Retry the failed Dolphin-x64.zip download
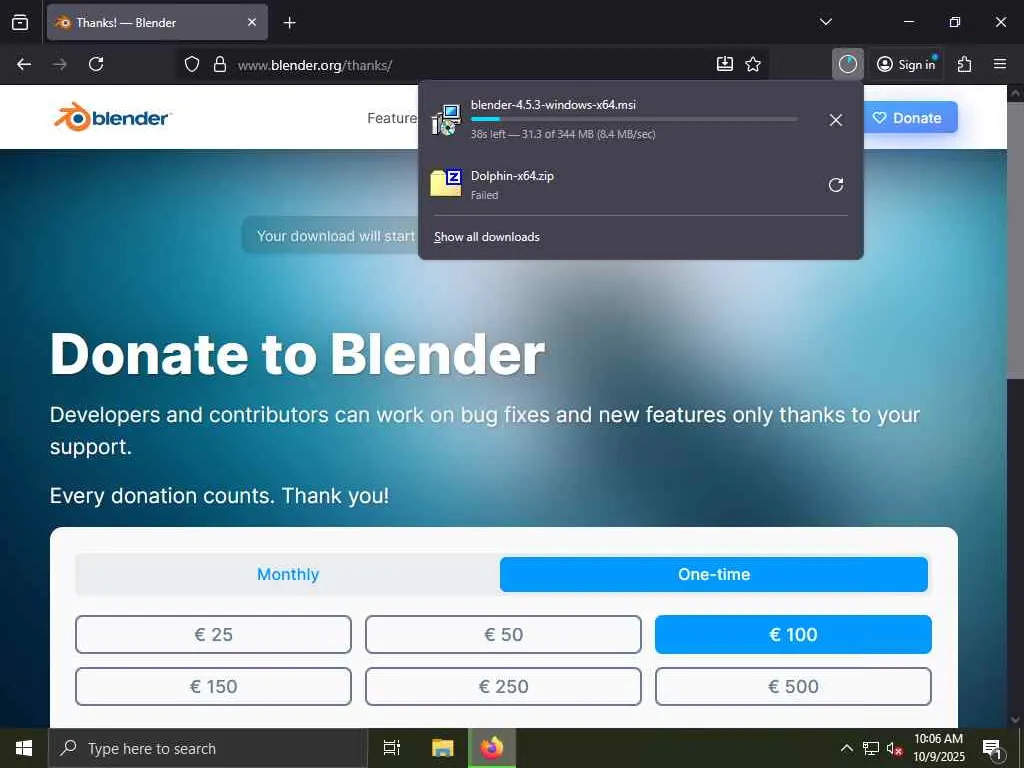1024x768 pixels. tap(835, 185)
